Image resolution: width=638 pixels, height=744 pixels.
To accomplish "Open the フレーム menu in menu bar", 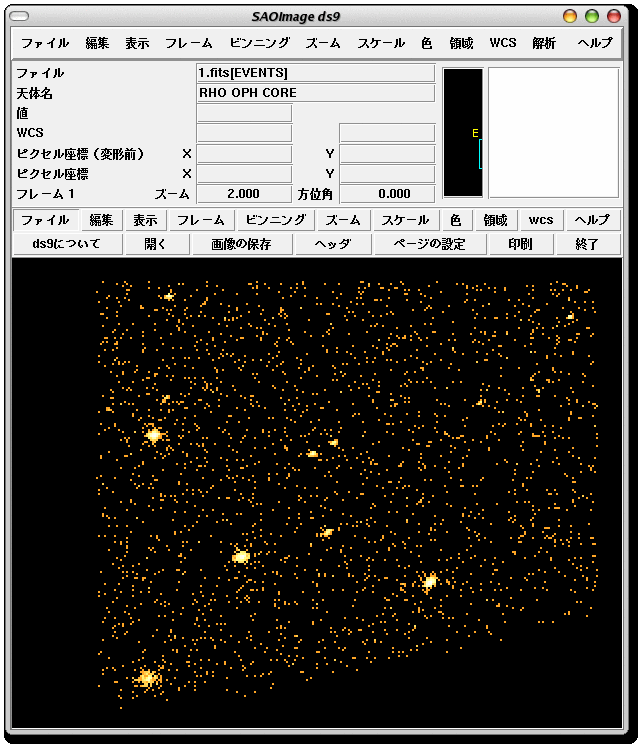I will point(188,43).
